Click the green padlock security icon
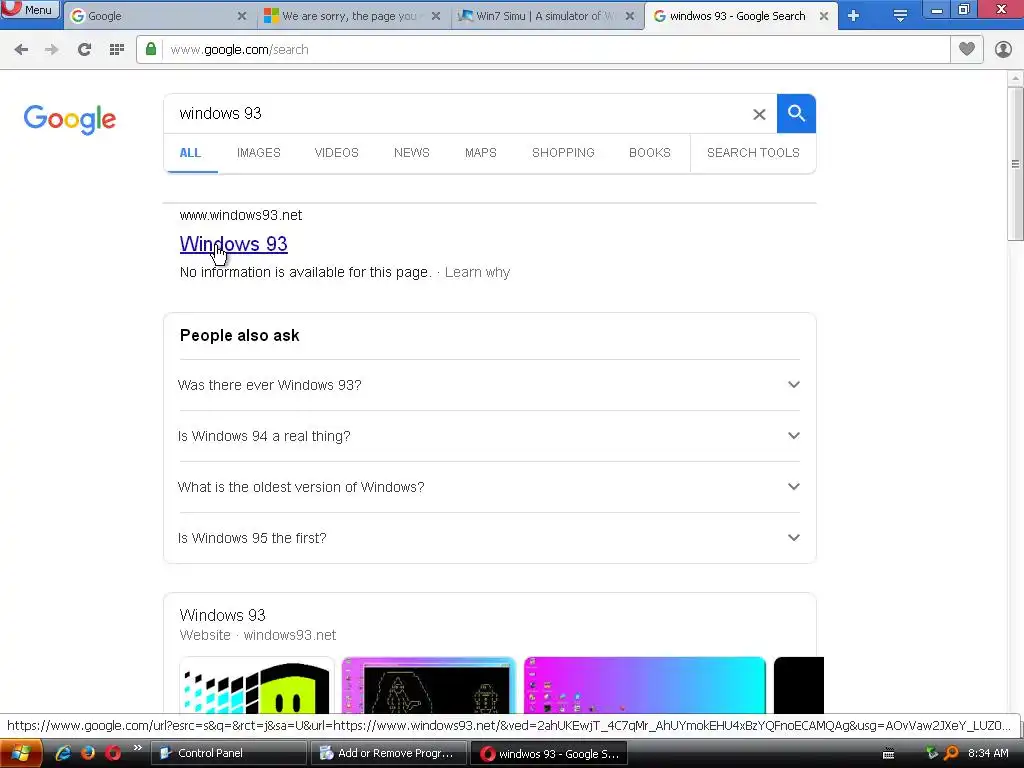Viewport: 1024px width, 768px height. pos(151,49)
